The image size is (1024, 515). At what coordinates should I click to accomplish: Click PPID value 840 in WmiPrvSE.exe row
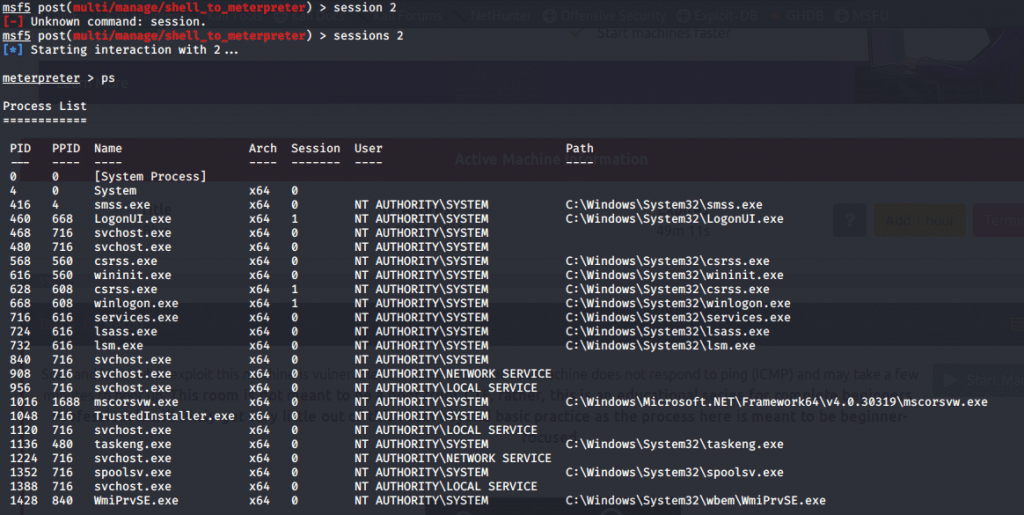(x=63, y=501)
